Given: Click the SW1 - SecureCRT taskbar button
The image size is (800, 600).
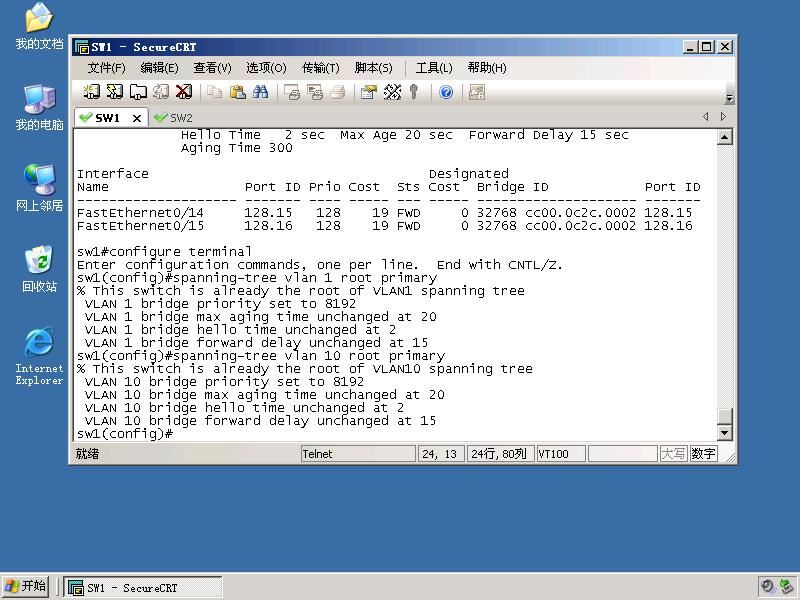Looking at the screenshot, I should 143,588.
